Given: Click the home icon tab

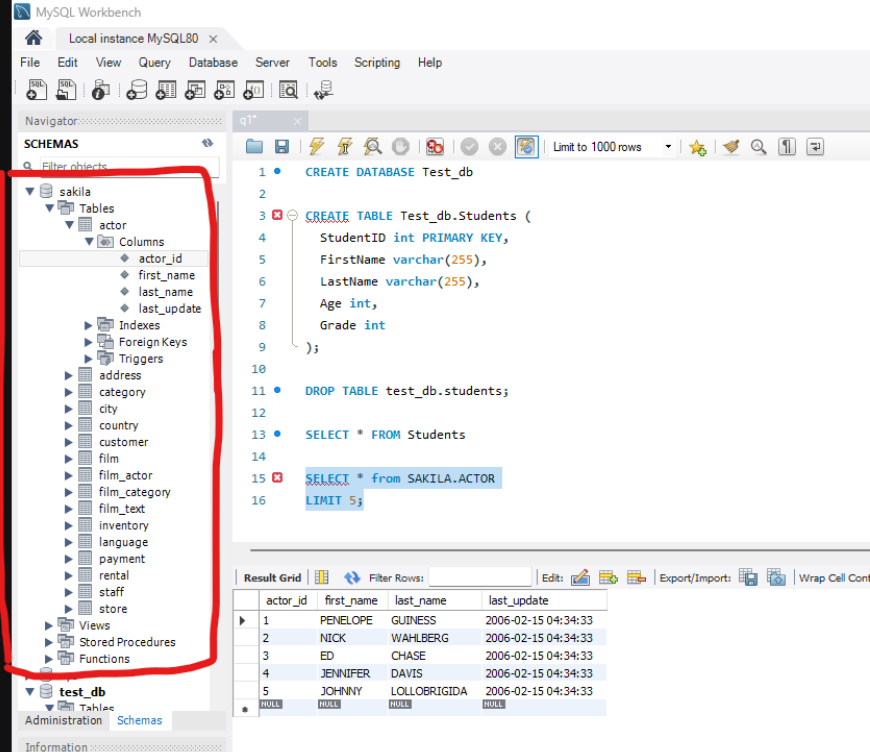Looking at the screenshot, I should 33,38.
